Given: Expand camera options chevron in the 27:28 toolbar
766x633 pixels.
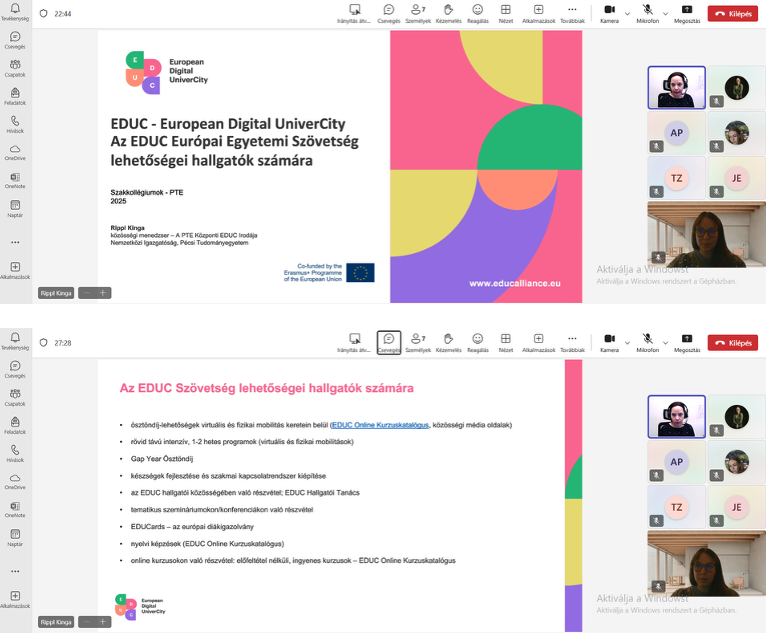Looking at the screenshot, I should pyautogui.click(x=627, y=343).
